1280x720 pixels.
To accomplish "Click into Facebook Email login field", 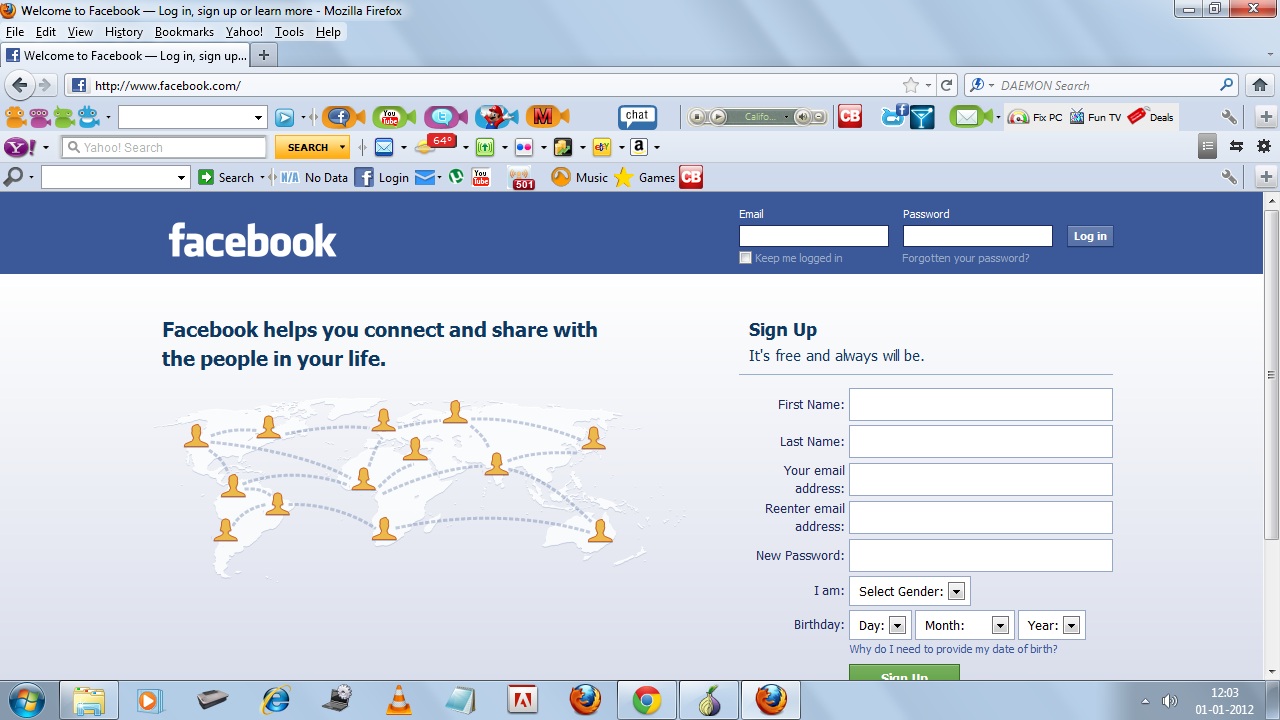I will click(814, 236).
